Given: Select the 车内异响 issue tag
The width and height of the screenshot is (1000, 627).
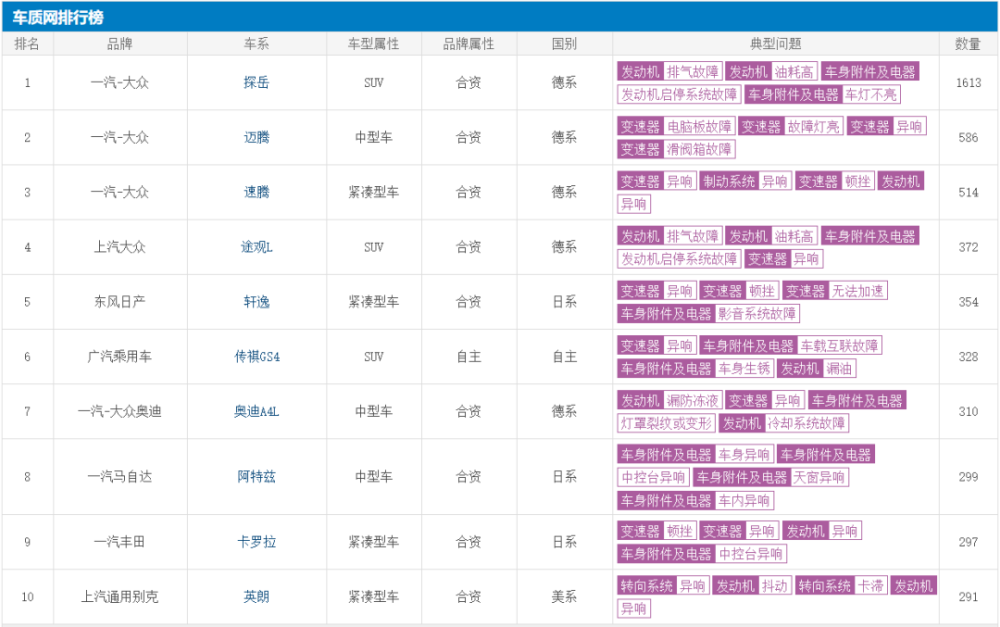Looking at the screenshot, I should (744, 501).
